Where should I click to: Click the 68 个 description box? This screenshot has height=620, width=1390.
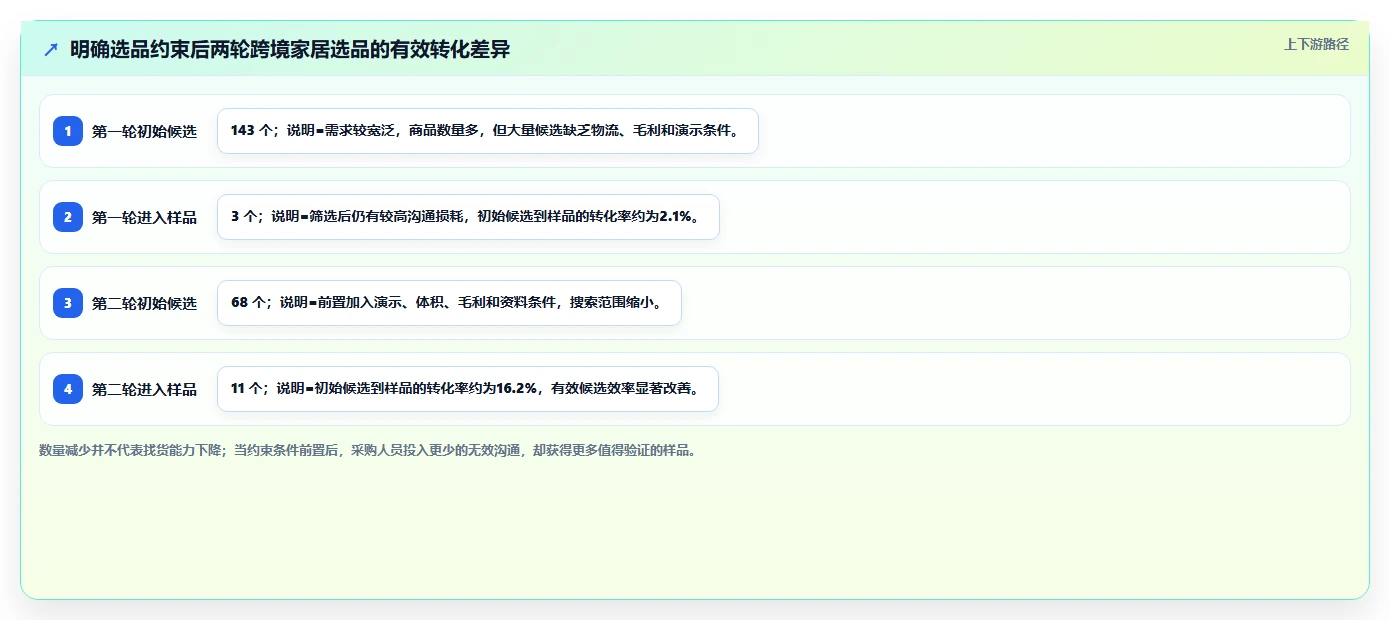(449, 303)
